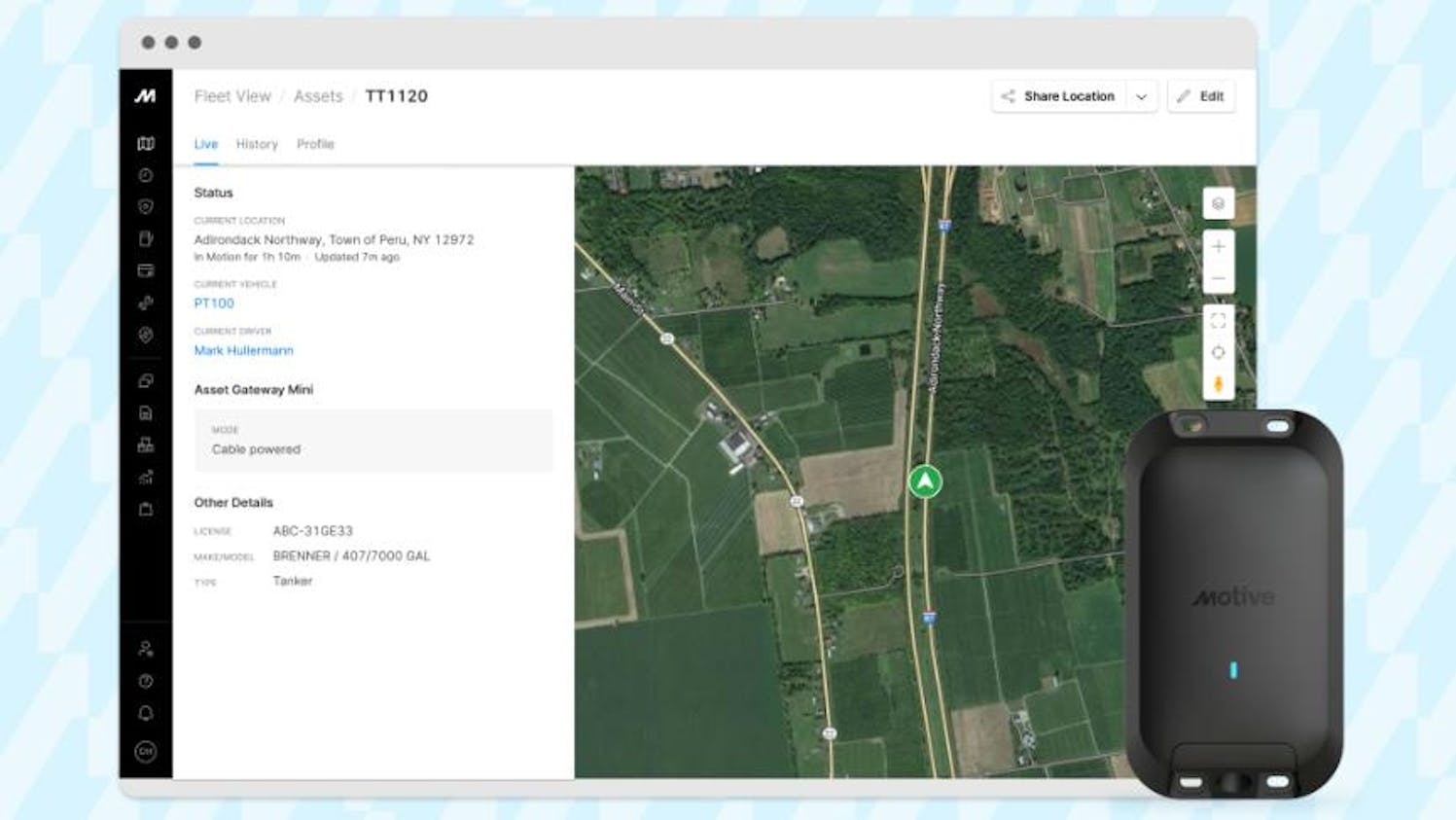Open driver Mark Hullermann's link
1456x820 pixels.
coord(243,350)
